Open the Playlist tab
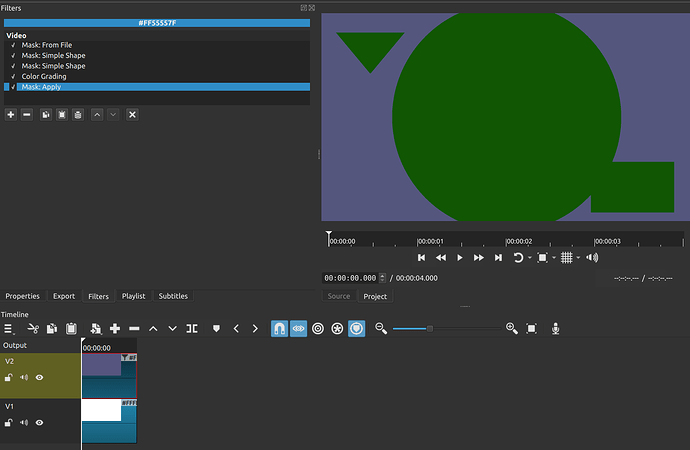This screenshot has height=450, width=690. (133, 296)
